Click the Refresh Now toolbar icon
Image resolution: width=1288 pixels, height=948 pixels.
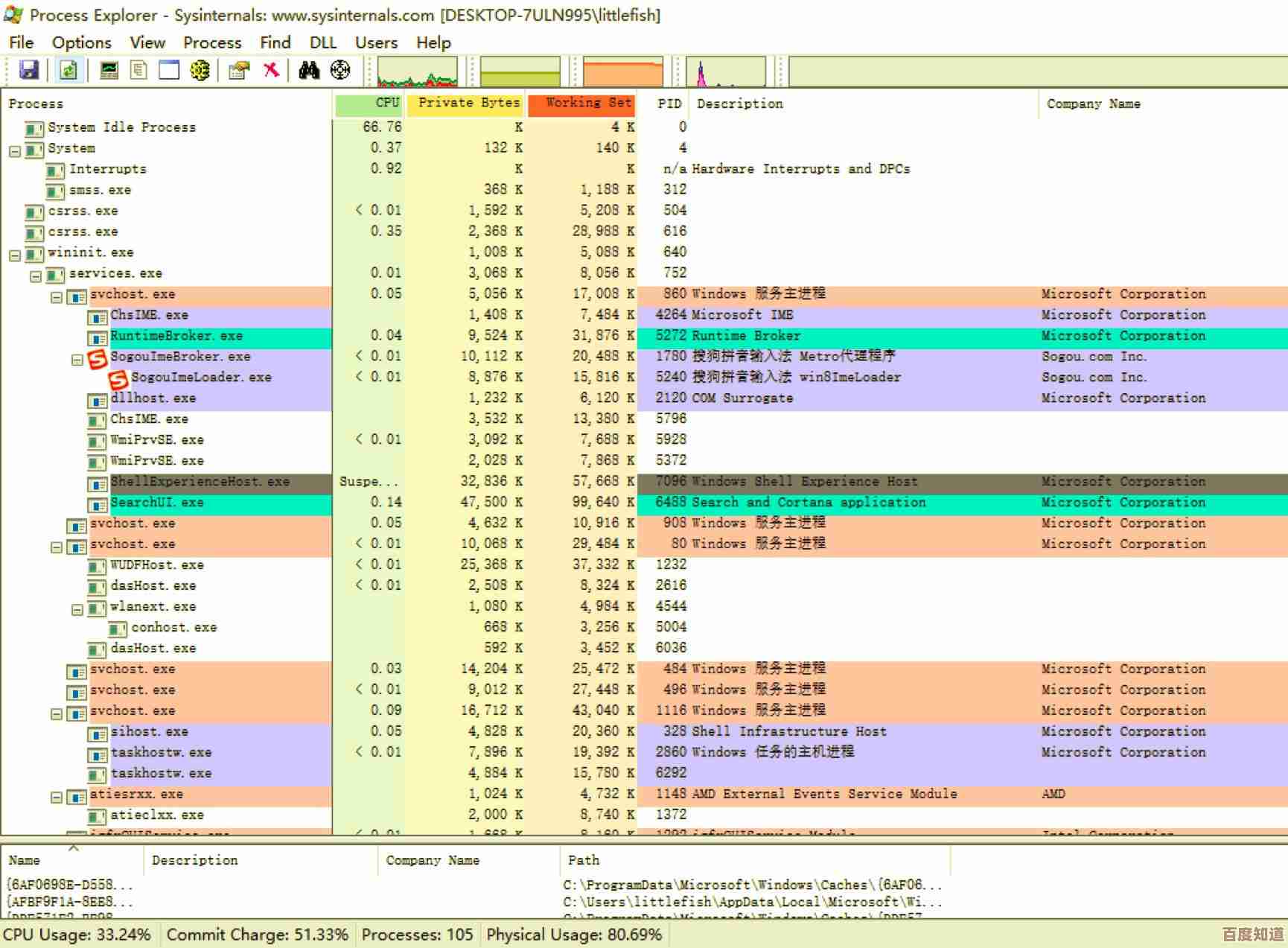68,70
